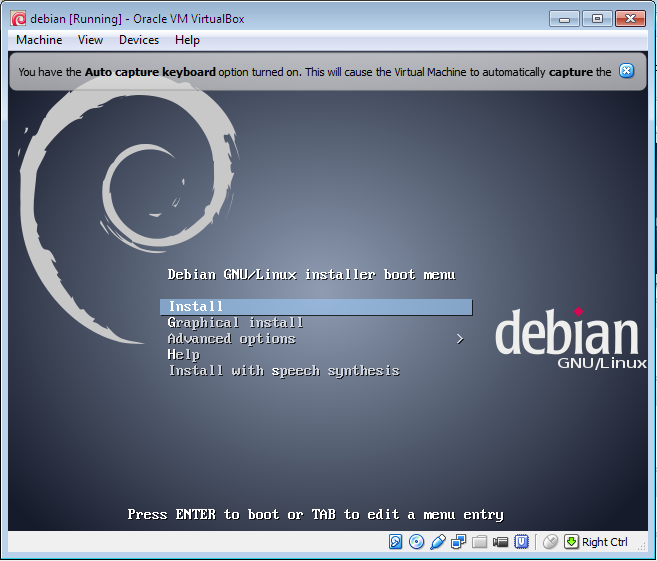Dismiss the Auto capture keyboard notification
Image resolution: width=657 pixels, height=561 pixels.
tap(626, 71)
